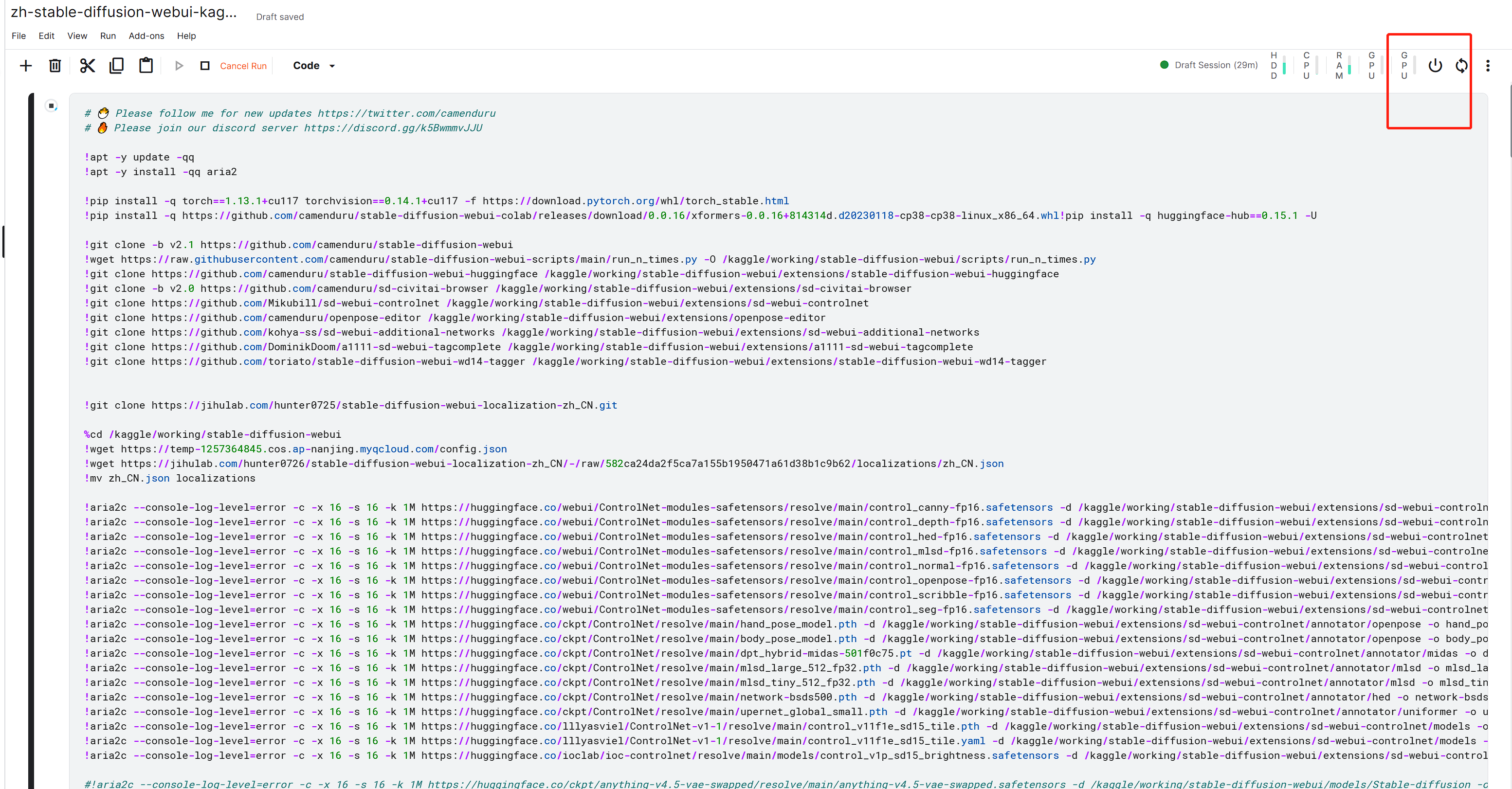Paste cell using clipboard icon
The image size is (1512, 789).
[x=146, y=66]
